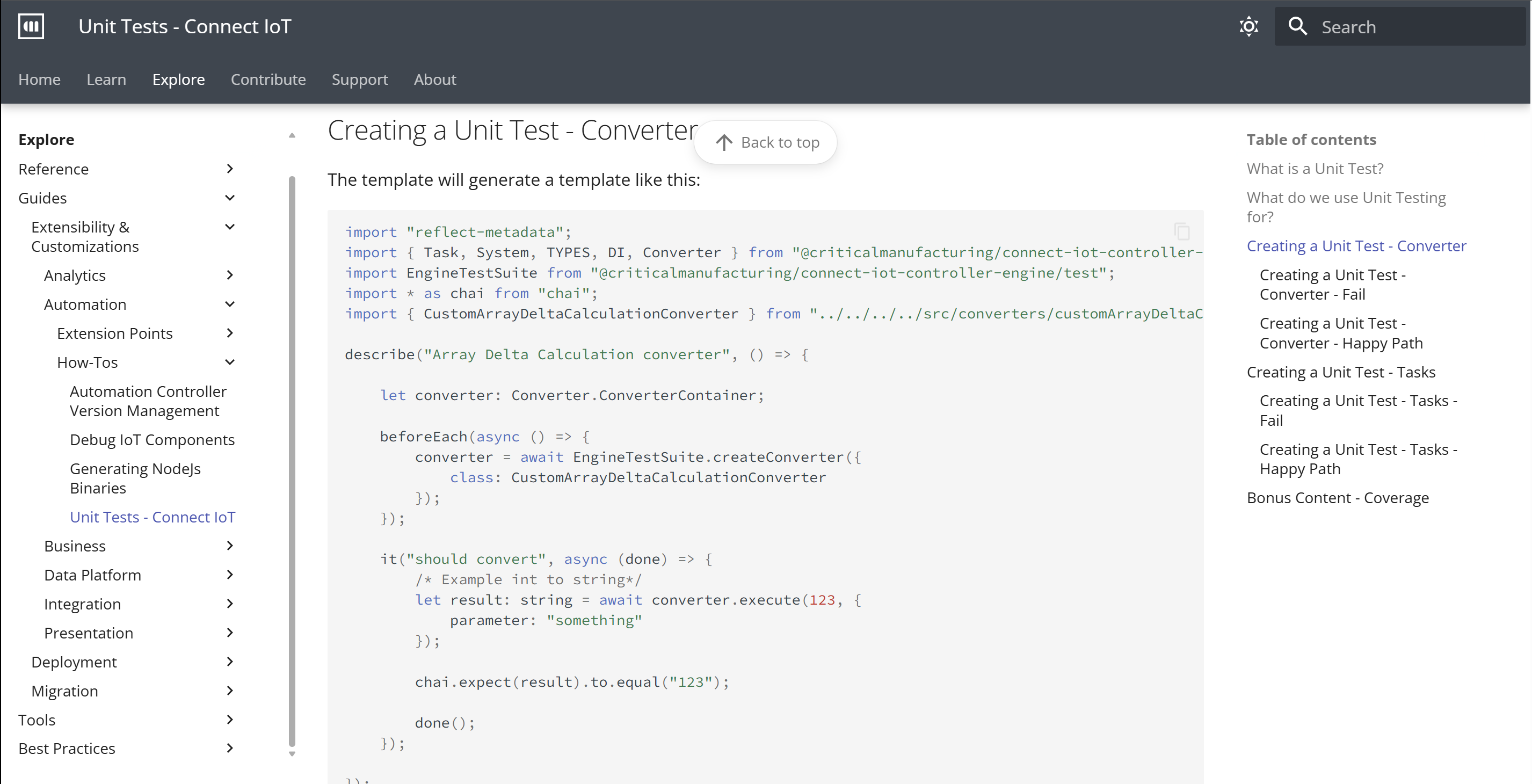The width and height of the screenshot is (1532, 784).
Task: Jump to Creating a Unit Test - Tasks
Action: tap(1341, 372)
